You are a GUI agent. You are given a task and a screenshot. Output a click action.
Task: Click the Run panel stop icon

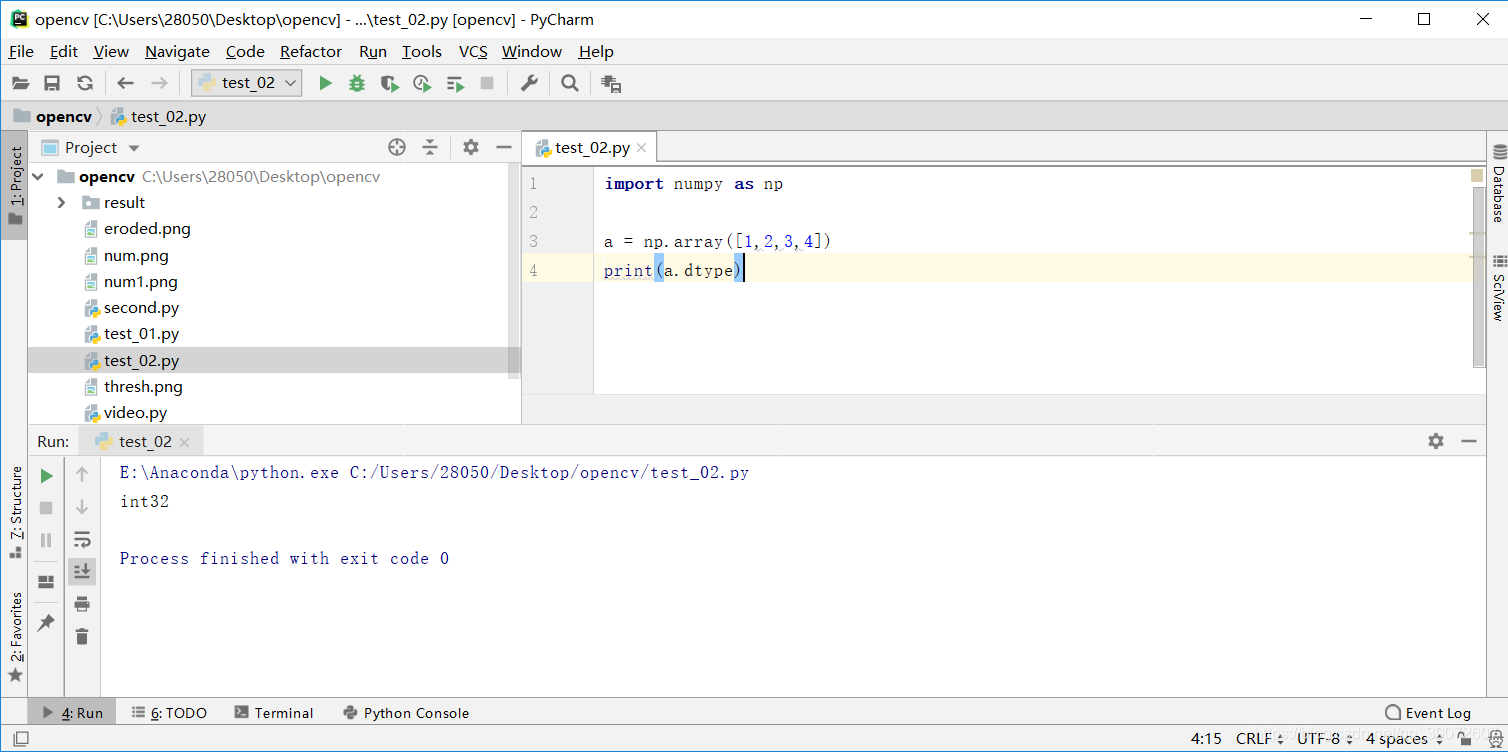pos(46,508)
